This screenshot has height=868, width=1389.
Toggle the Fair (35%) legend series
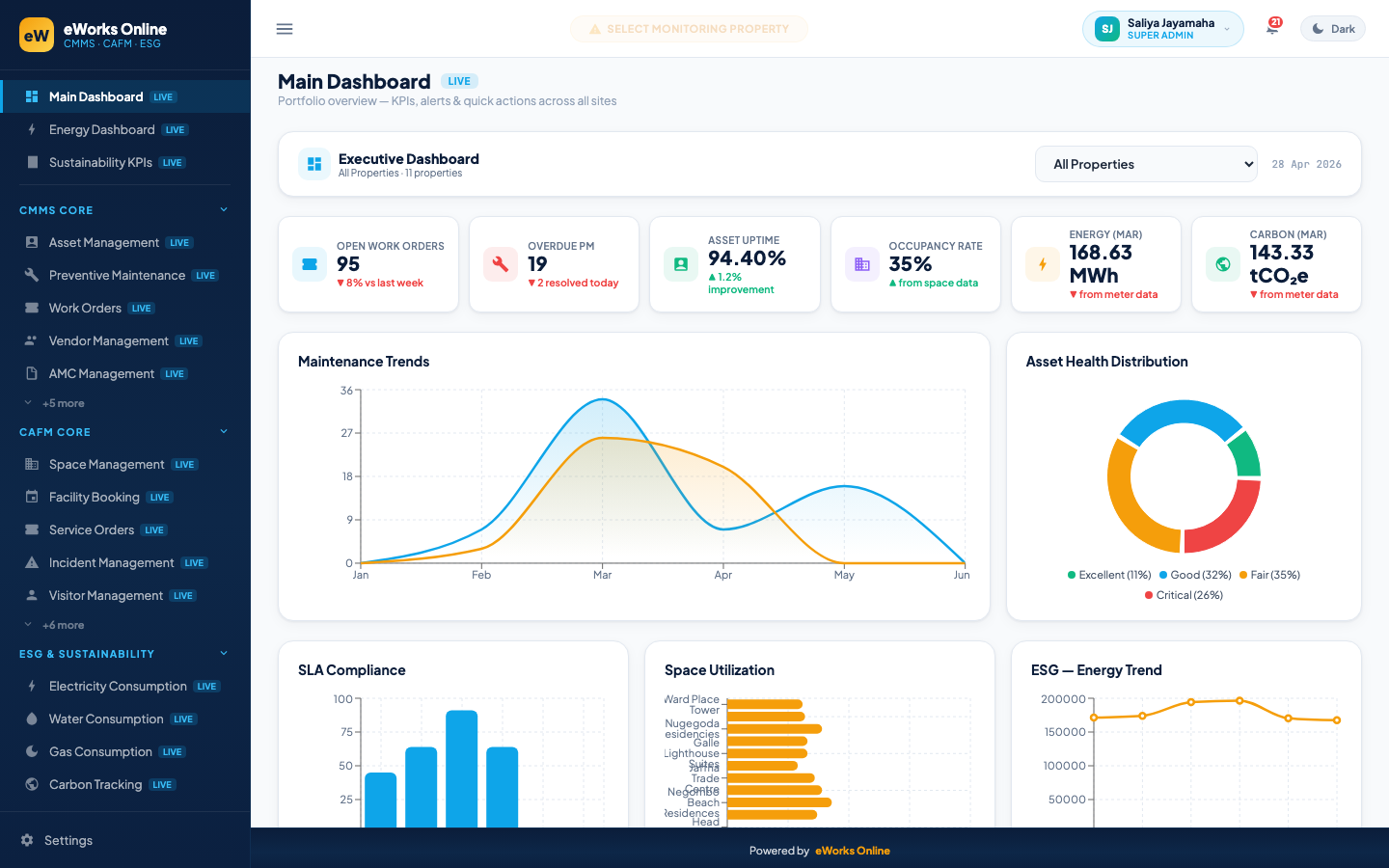point(1269,575)
